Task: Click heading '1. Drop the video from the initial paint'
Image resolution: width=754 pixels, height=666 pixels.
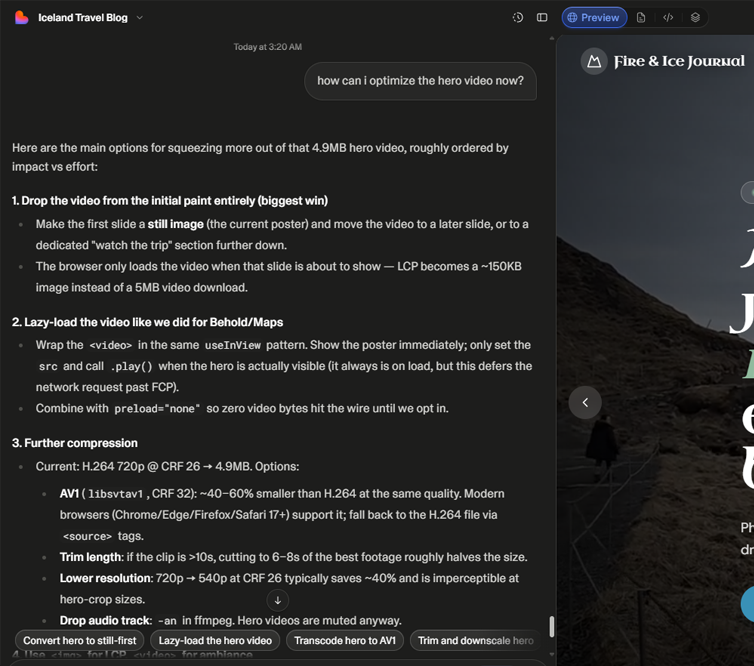Action: coord(170,201)
